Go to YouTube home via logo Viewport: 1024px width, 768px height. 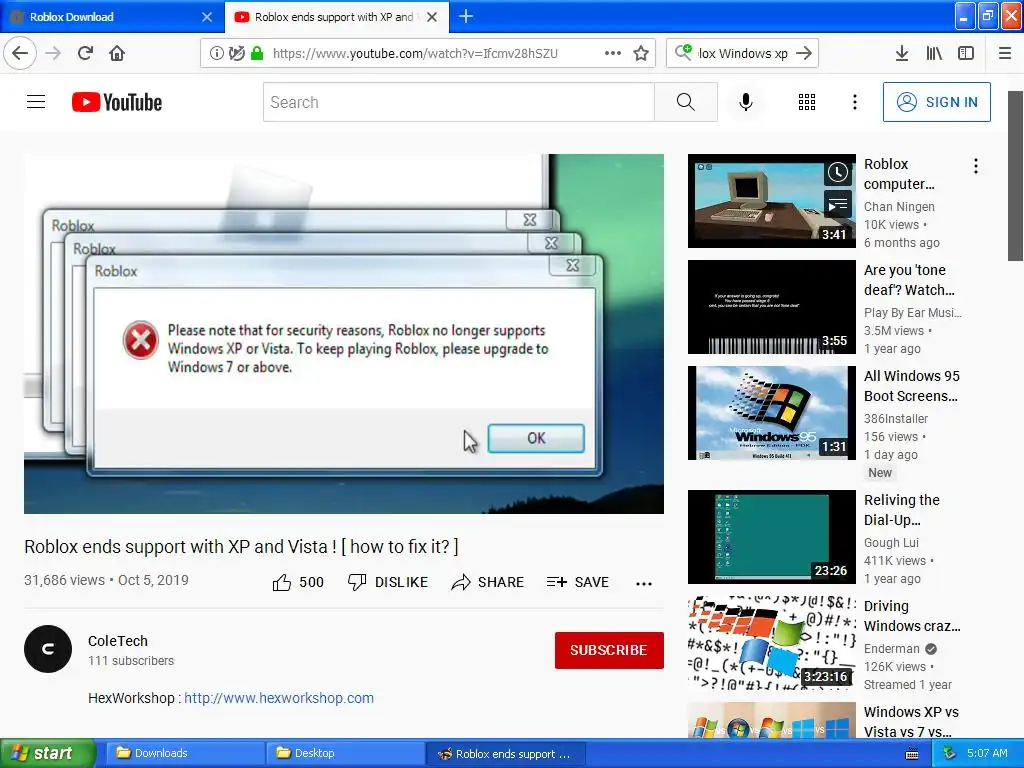pyautogui.click(x=117, y=103)
